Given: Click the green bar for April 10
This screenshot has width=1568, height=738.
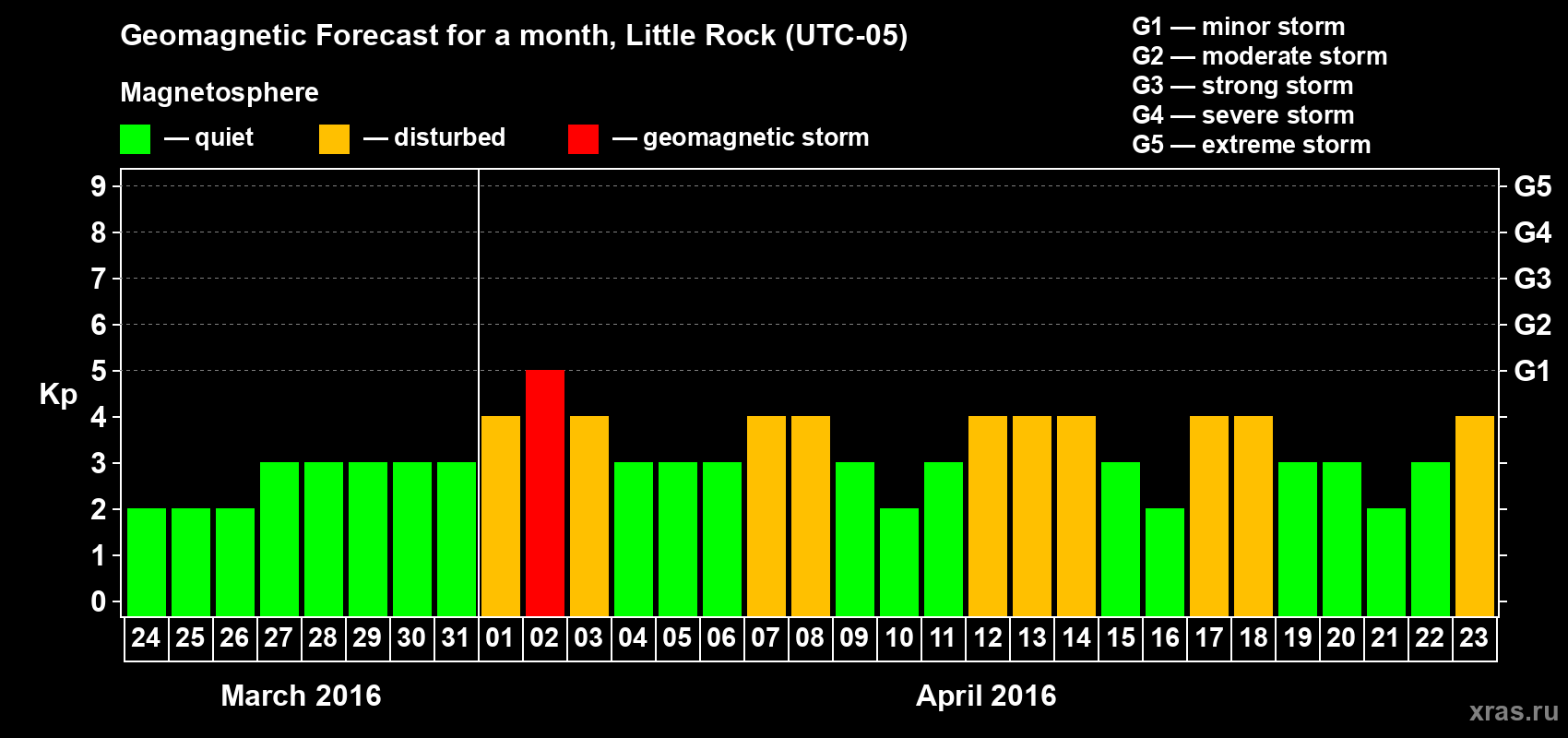Looking at the screenshot, I should click(899, 563).
